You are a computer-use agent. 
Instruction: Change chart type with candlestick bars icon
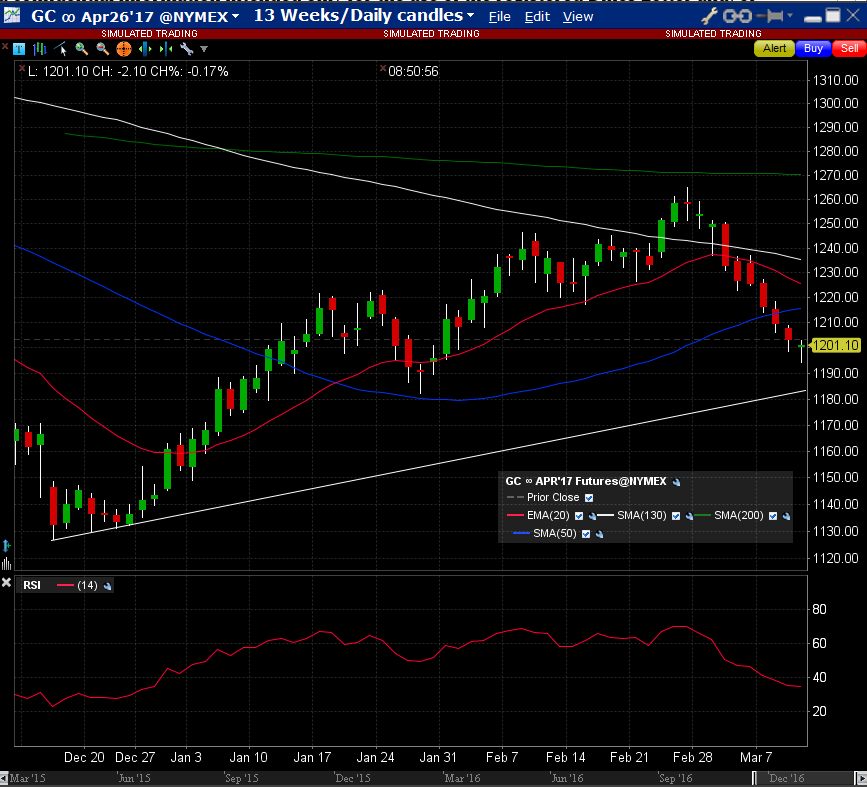coord(39,49)
